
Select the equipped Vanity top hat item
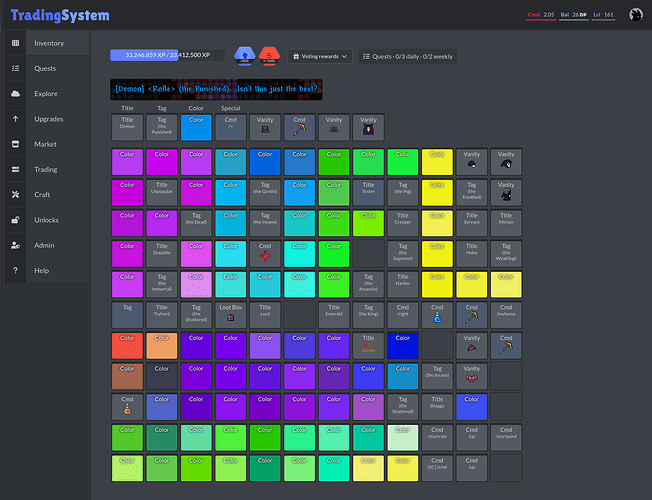(265, 127)
